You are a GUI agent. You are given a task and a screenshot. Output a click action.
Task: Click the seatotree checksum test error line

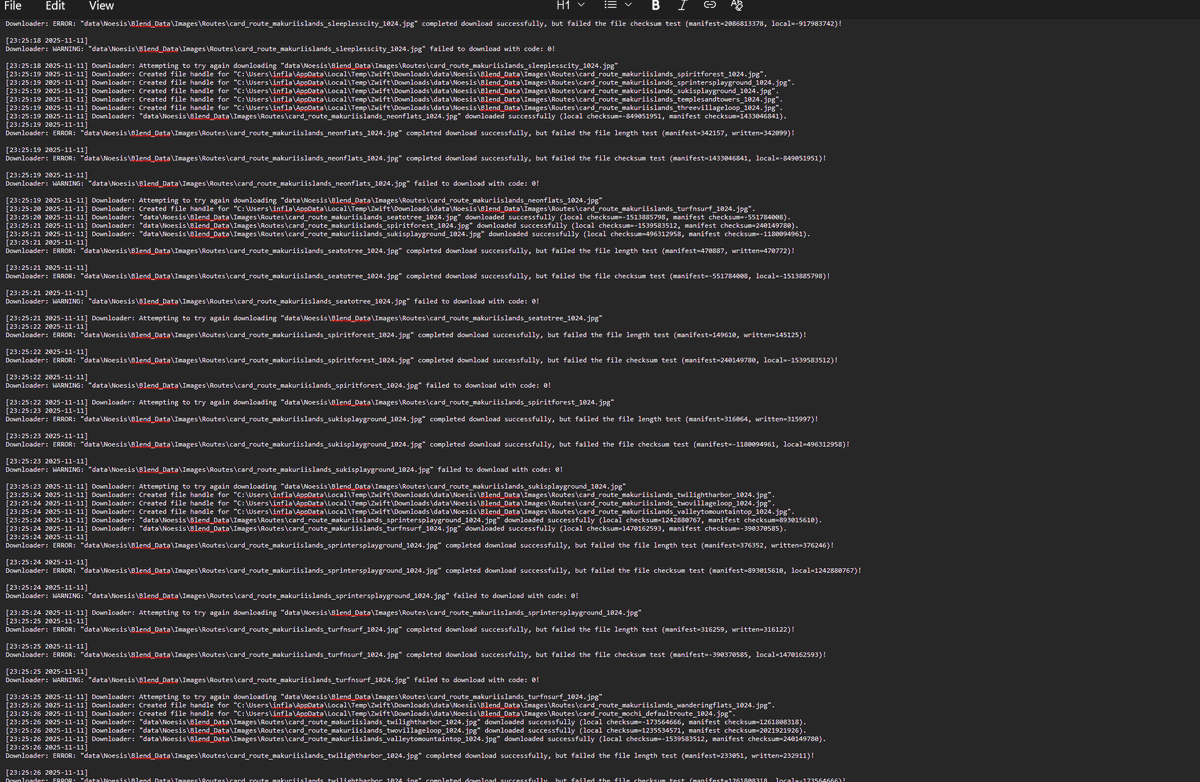point(416,276)
